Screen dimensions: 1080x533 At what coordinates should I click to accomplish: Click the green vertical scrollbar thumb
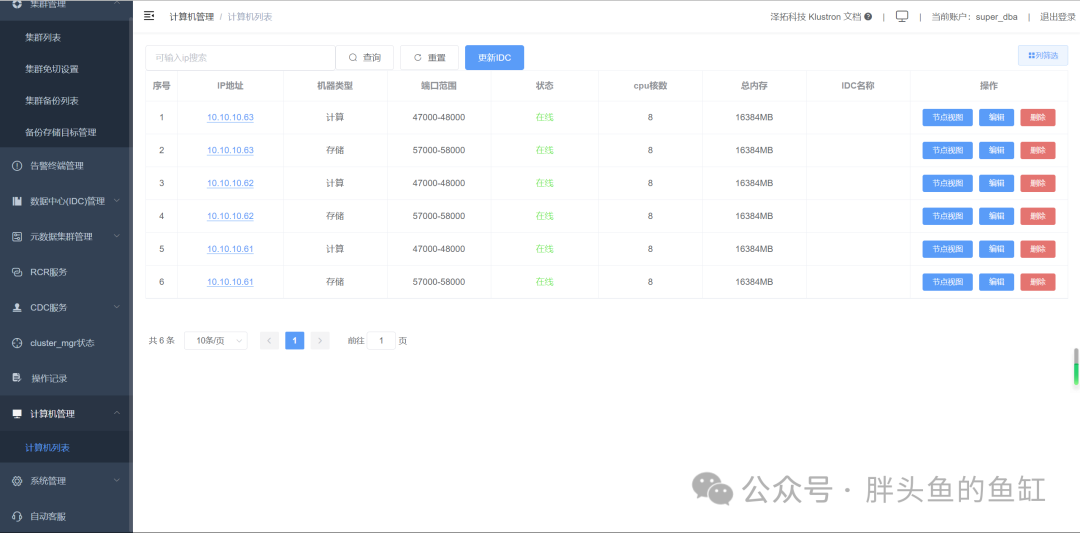coord(1075,373)
